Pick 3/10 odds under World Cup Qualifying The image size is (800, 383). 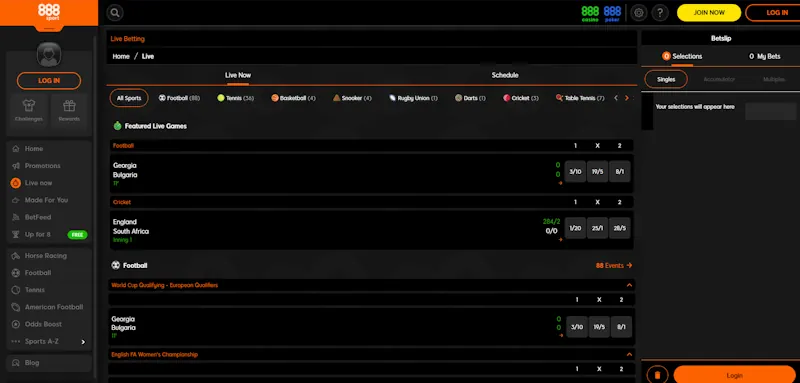577,327
